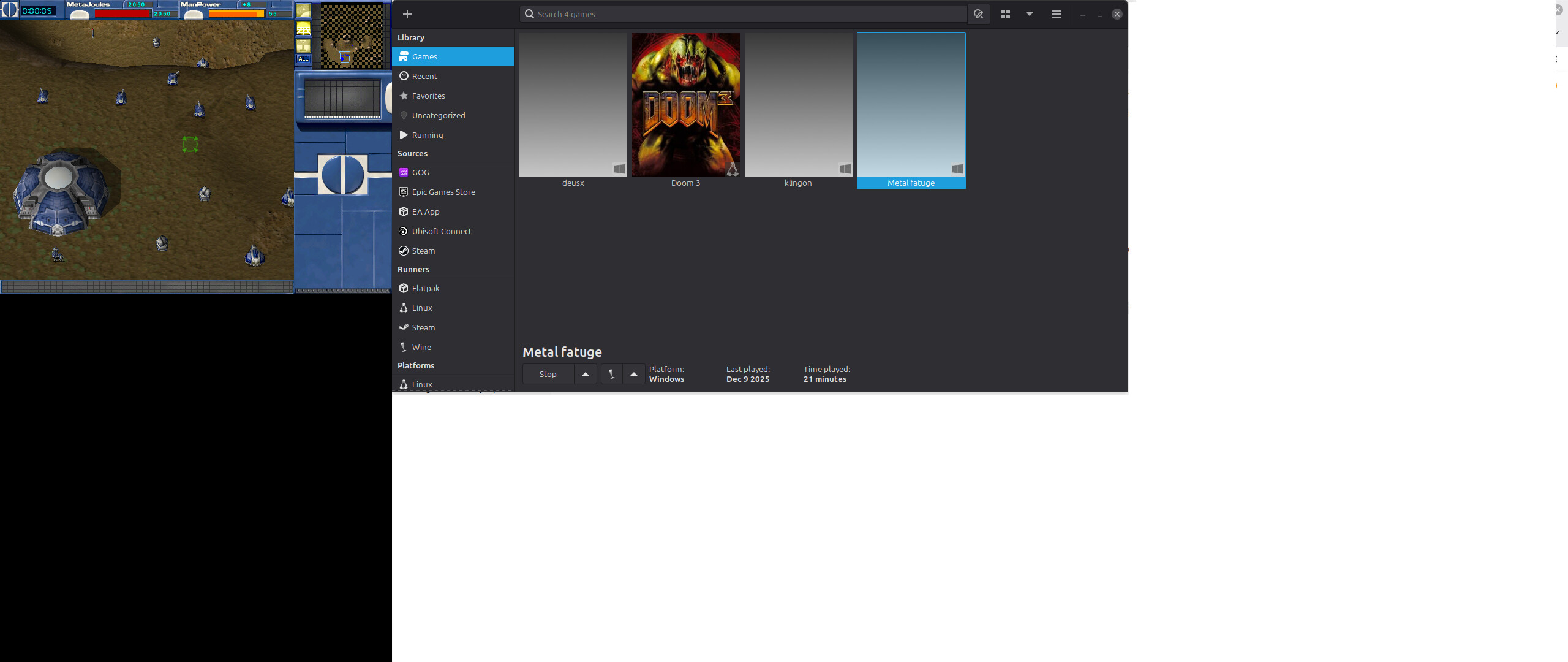Toggle the hidden games filter icon
Viewport: 1568px width, 662px height.
point(978,14)
